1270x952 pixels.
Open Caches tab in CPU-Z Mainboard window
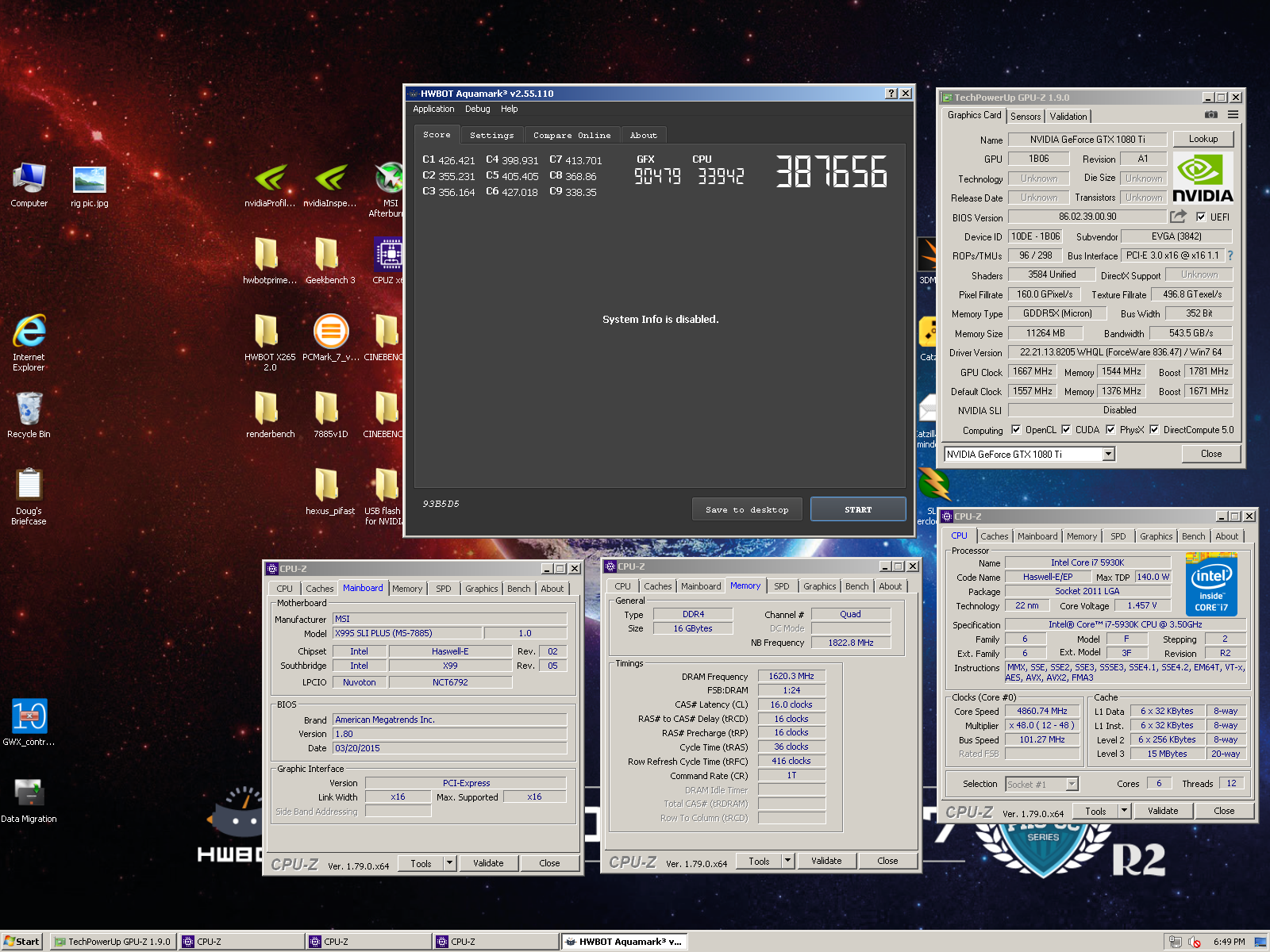(x=320, y=589)
